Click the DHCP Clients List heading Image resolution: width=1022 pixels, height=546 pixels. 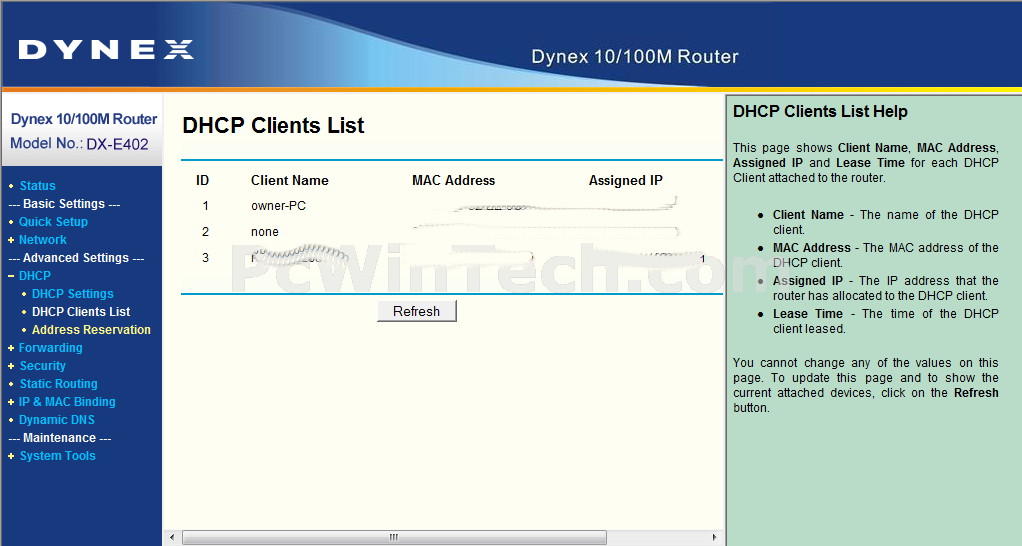(273, 125)
